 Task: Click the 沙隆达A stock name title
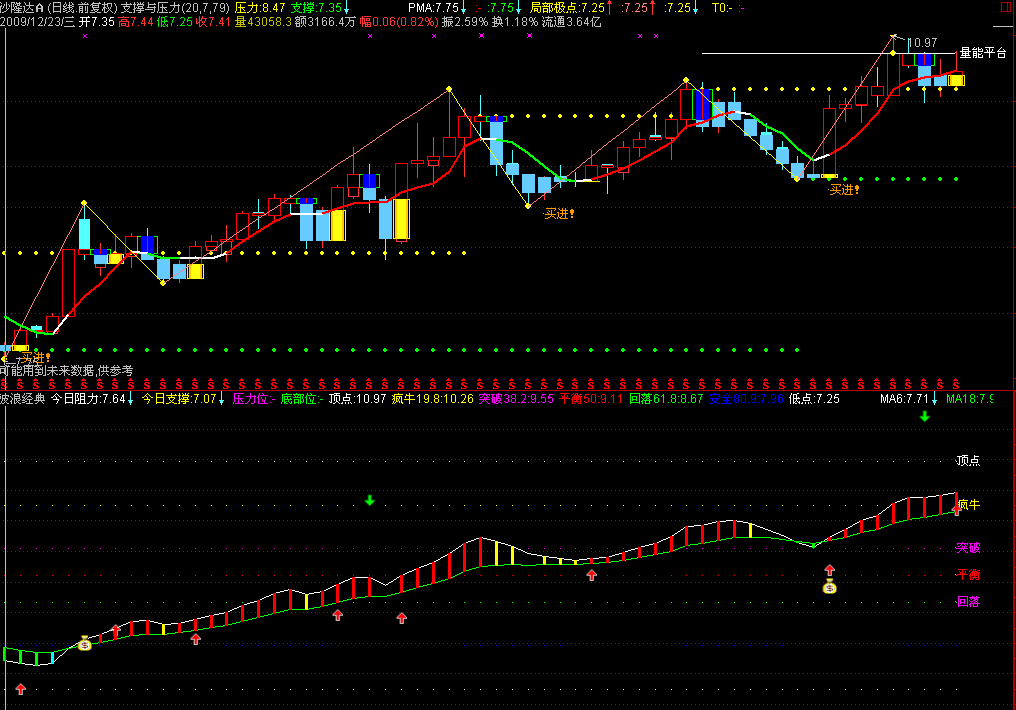pyautogui.click(x=22, y=8)
